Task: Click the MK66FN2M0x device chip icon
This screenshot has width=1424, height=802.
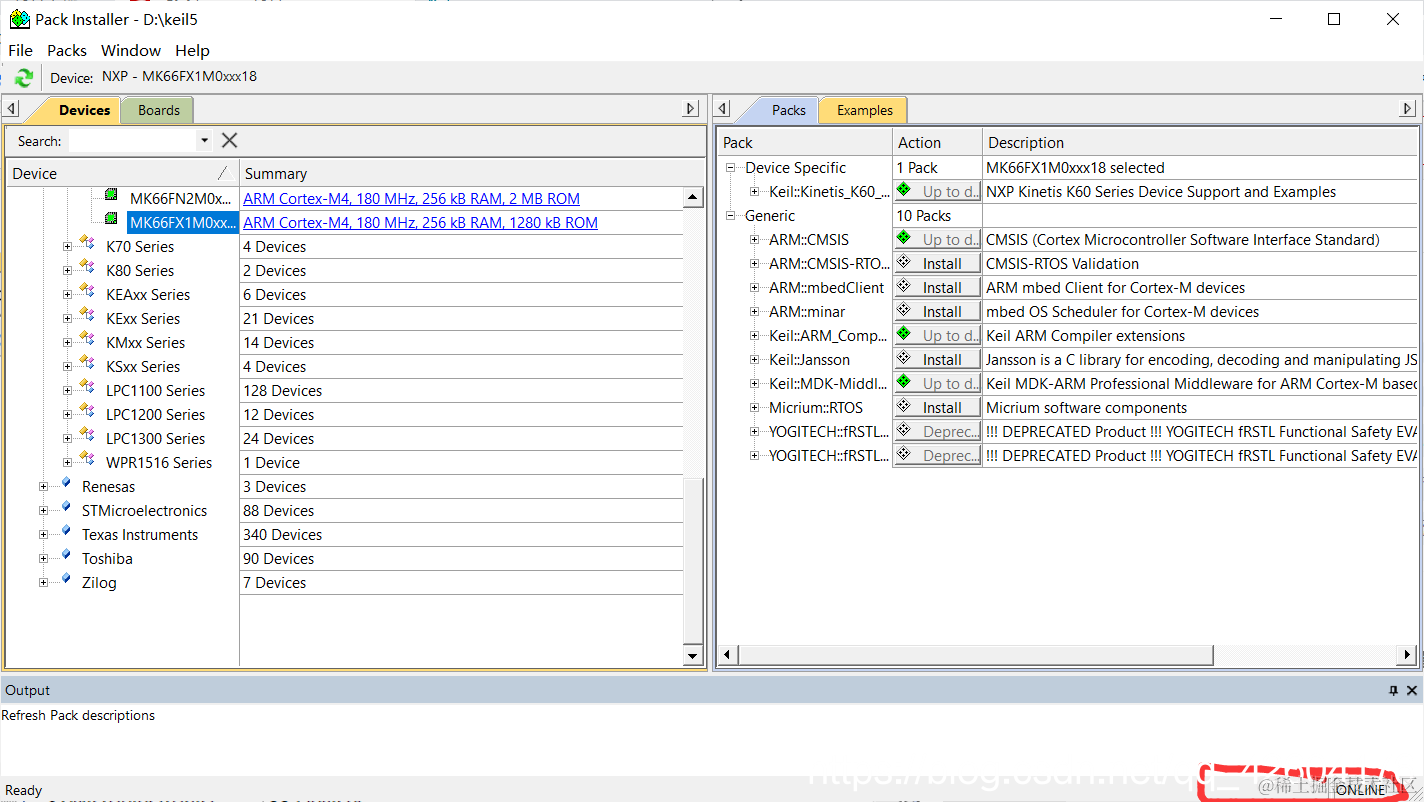Action: coord(112,195)
